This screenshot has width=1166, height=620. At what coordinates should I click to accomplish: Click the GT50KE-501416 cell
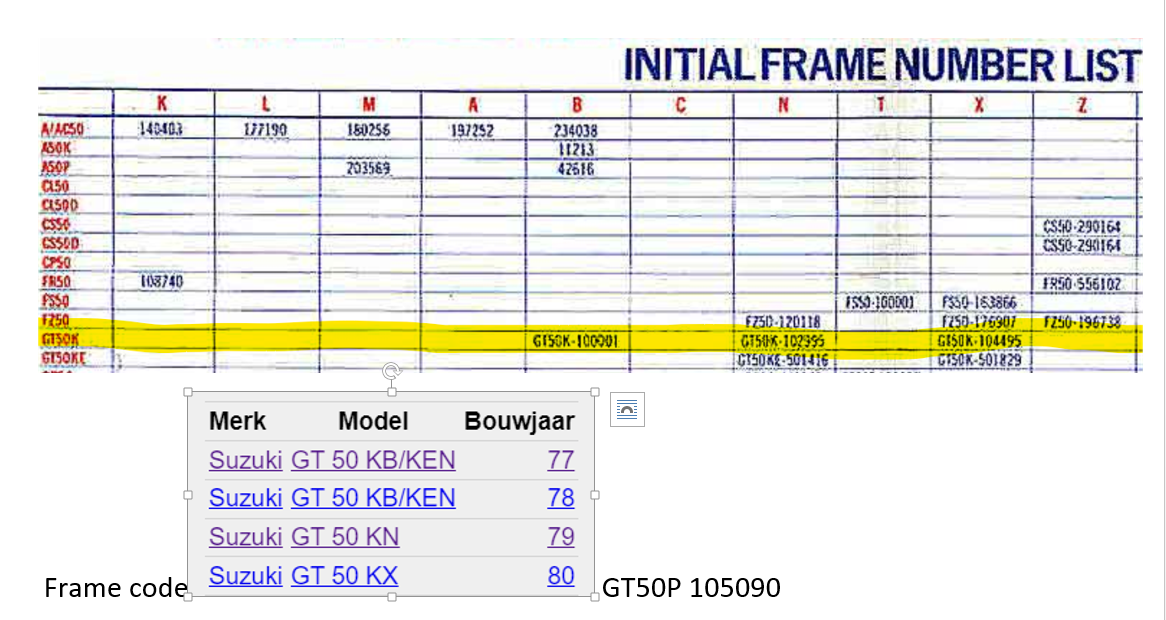[782, 360]
